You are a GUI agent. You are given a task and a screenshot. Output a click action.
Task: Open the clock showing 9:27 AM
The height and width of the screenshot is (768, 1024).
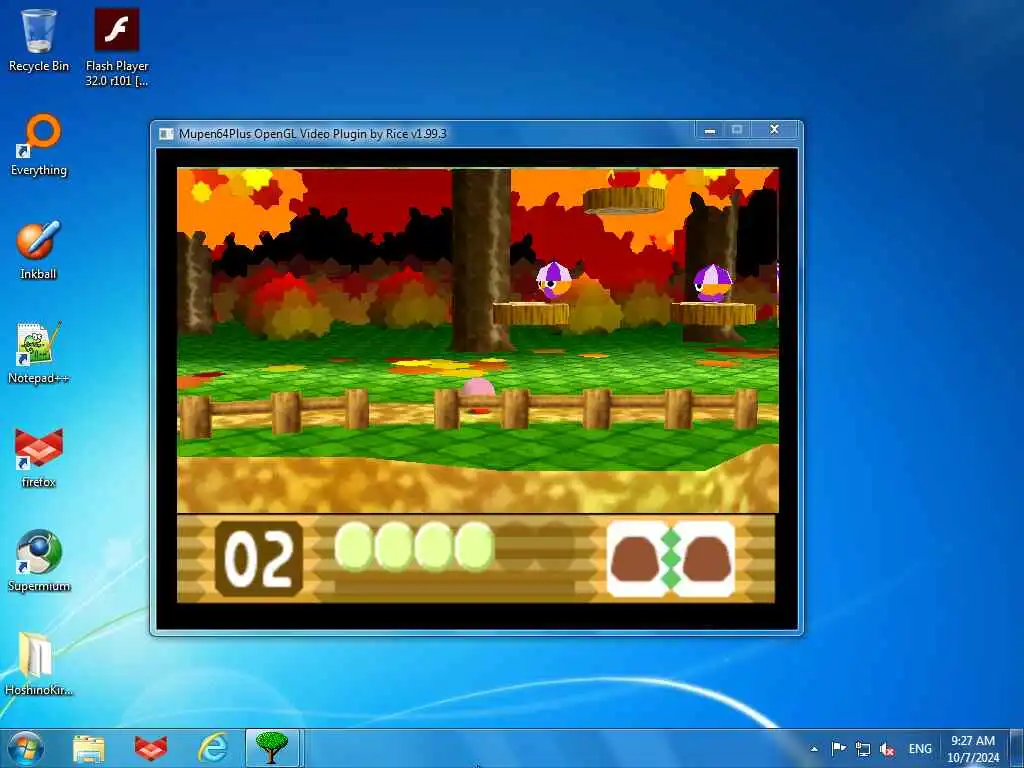point(973,749)
